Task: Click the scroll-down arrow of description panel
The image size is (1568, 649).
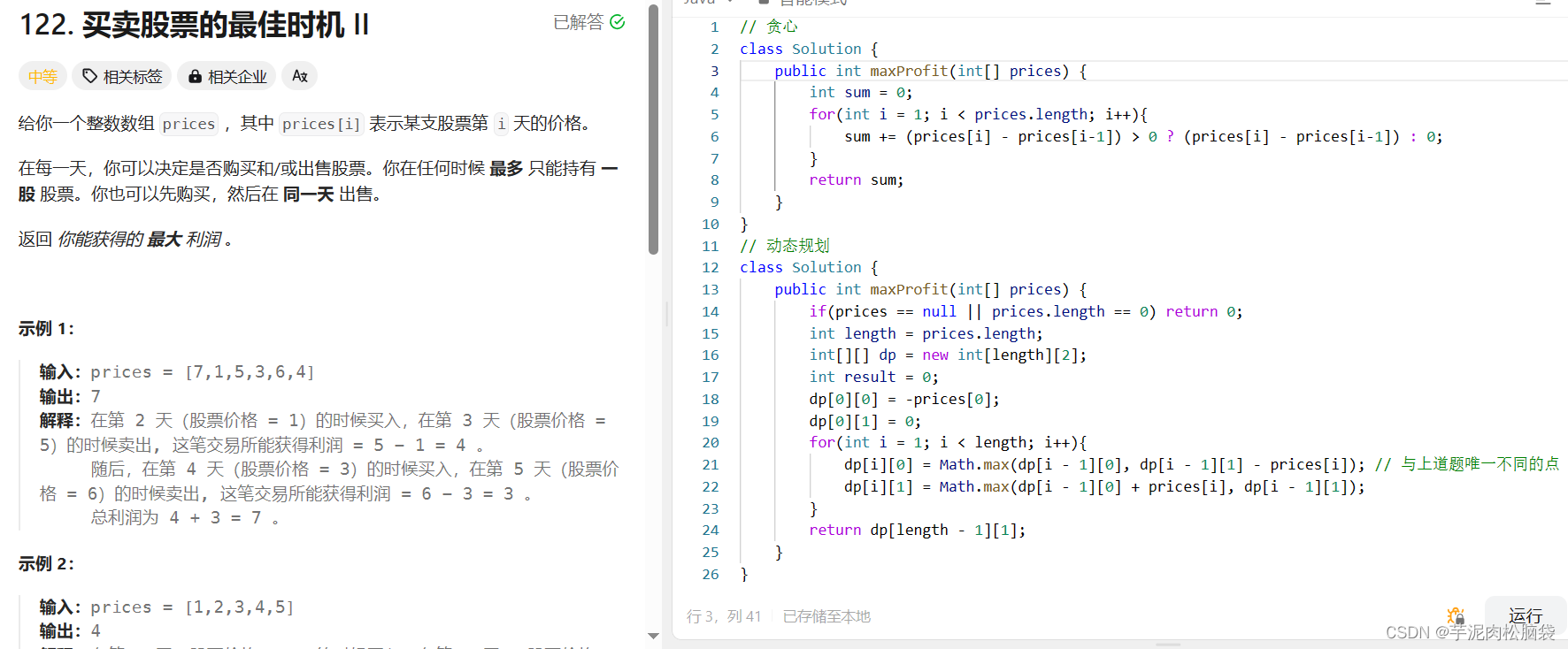Action: (653, 636)
